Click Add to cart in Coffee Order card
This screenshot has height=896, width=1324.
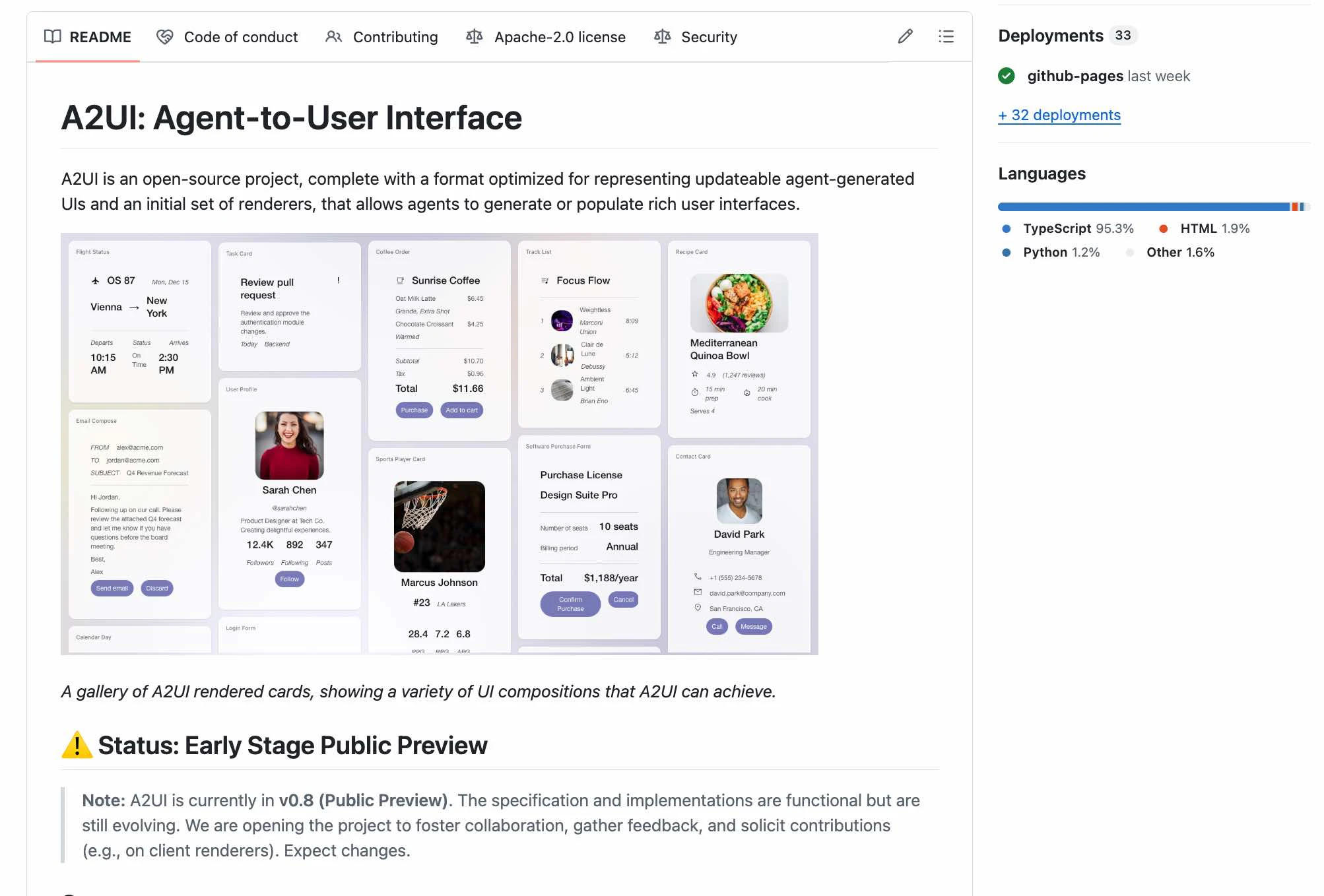click(462, 410)
